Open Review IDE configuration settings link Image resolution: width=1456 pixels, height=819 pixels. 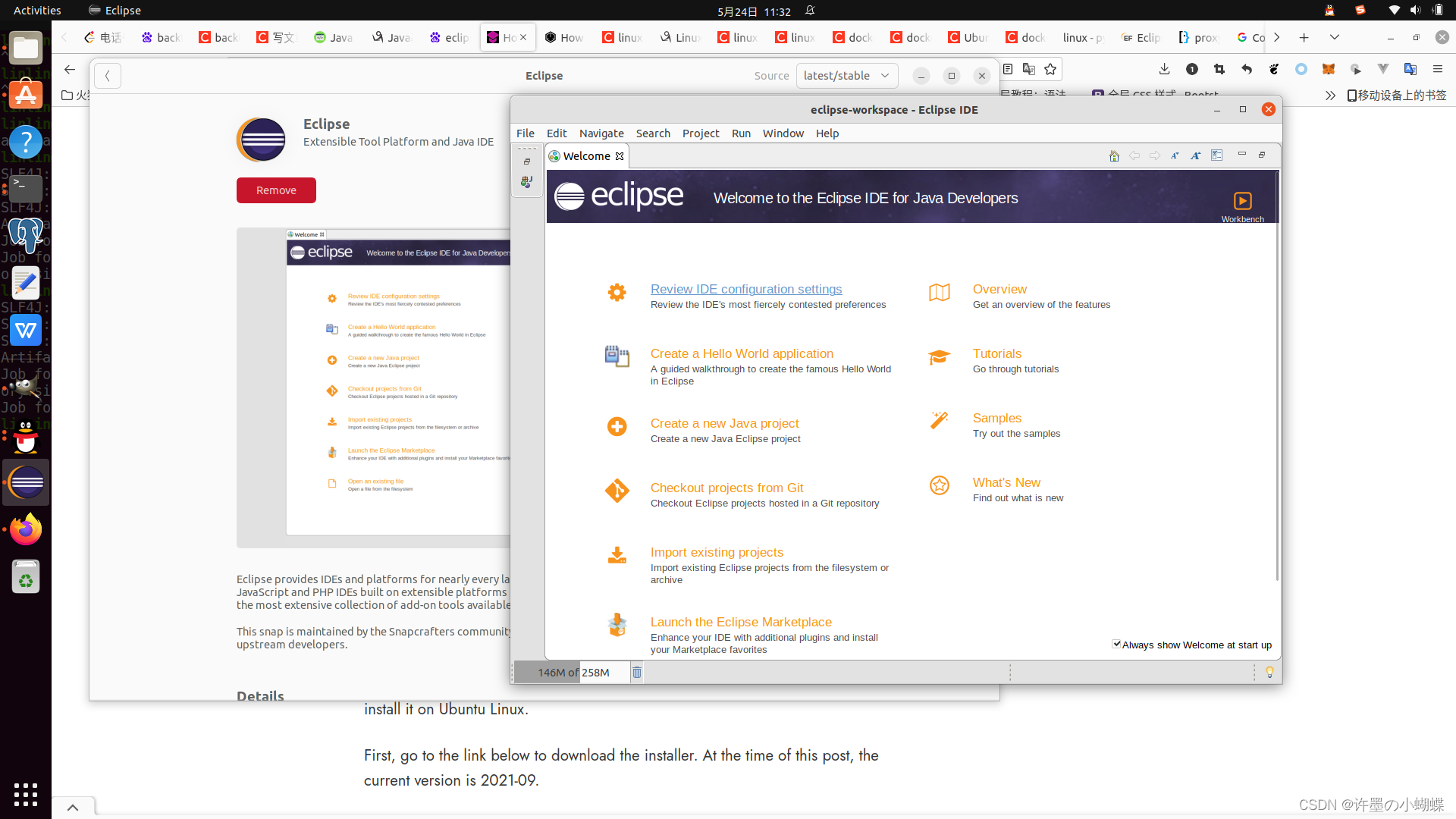click(745, 289)
